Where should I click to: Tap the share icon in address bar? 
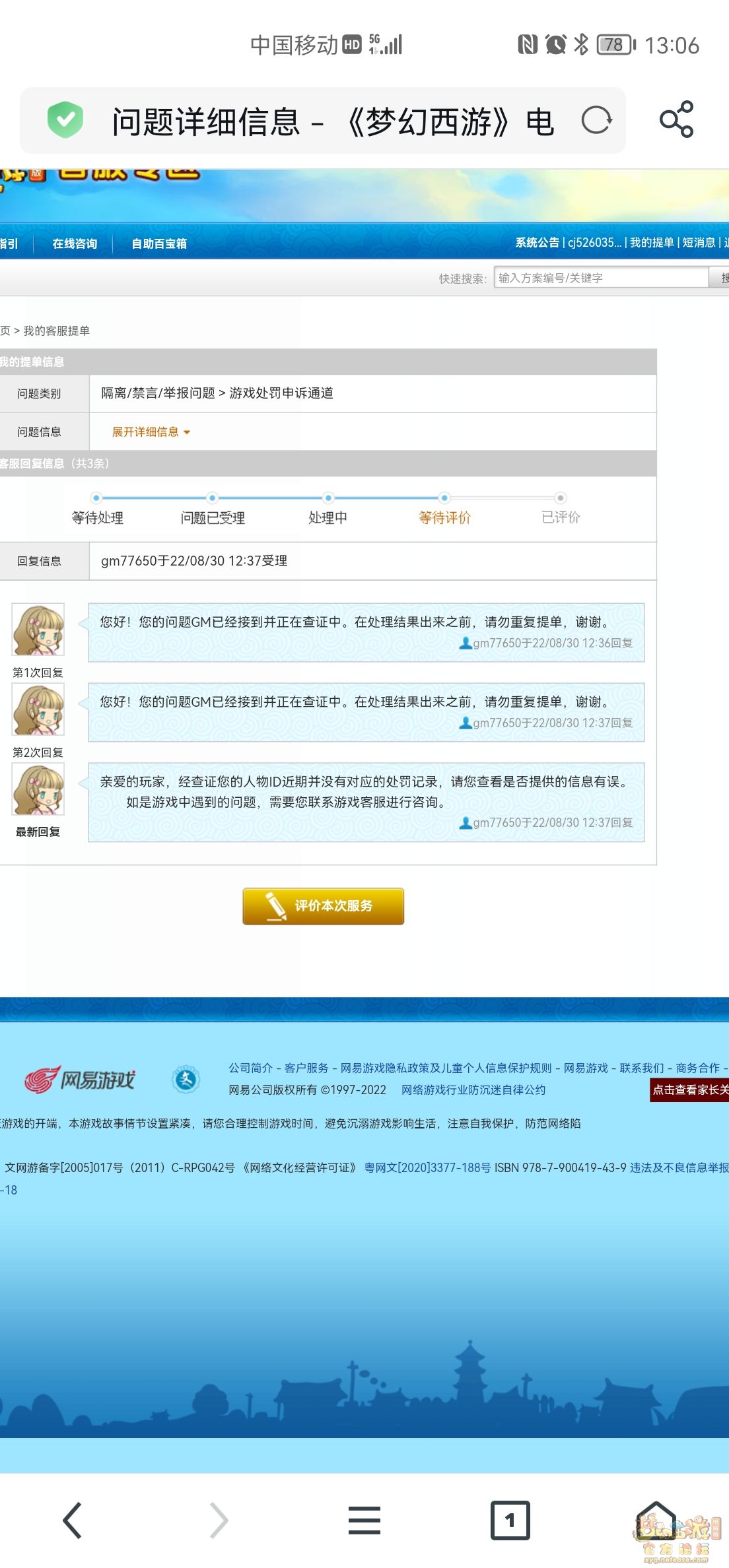pos(676,119)
